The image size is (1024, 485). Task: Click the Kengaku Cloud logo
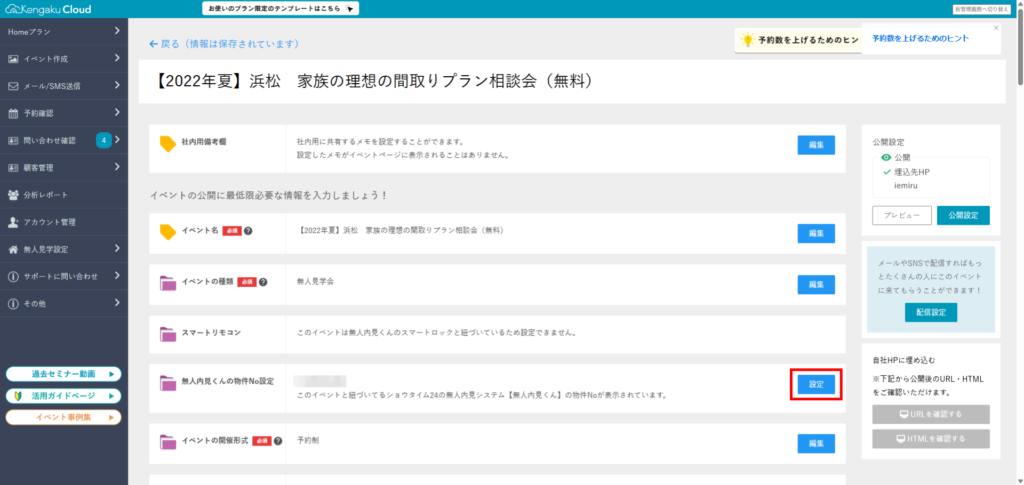(48, 9)
